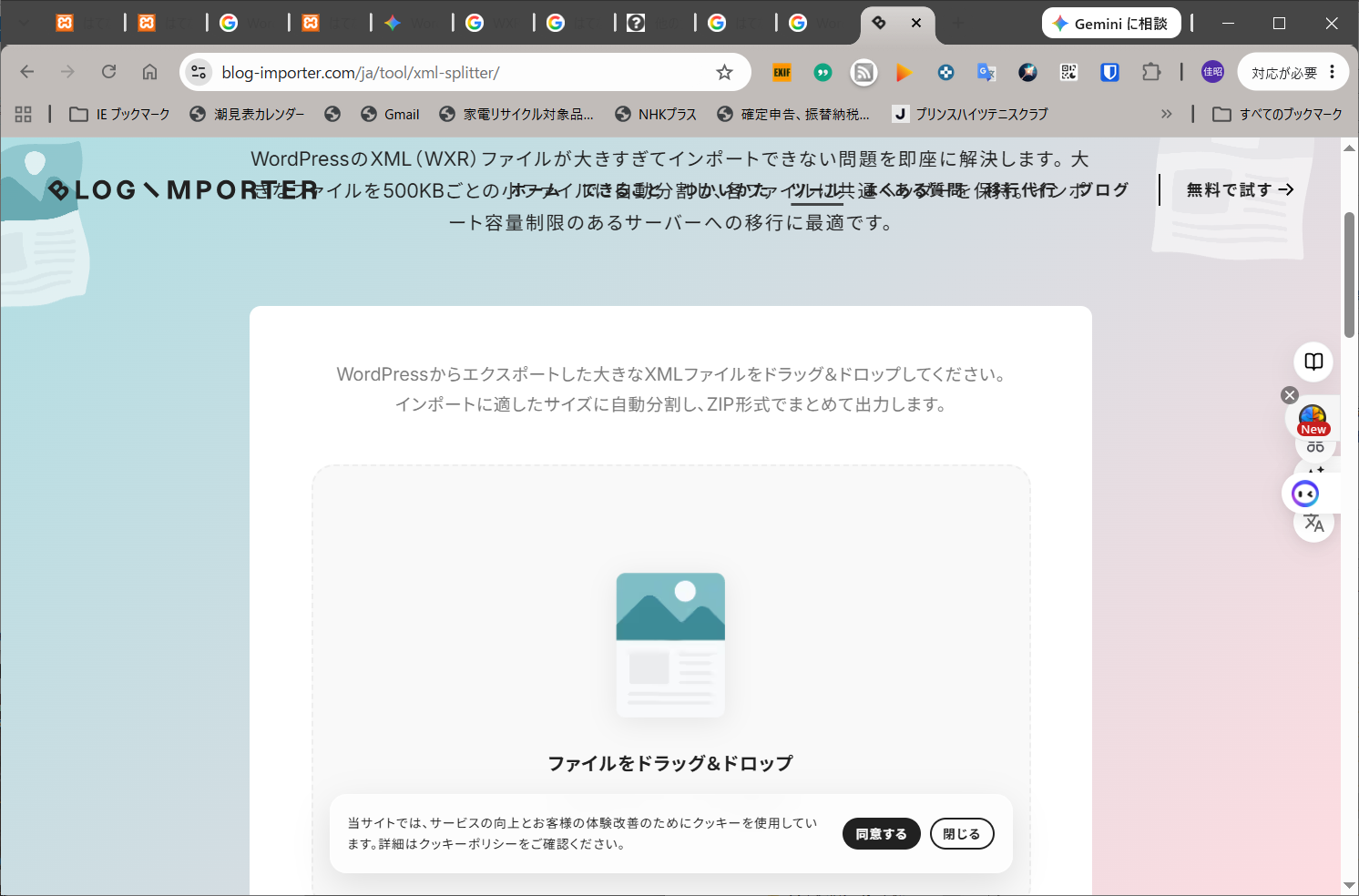Go back to the previous page
The image size is (1359, 896).
coord(27,72)
